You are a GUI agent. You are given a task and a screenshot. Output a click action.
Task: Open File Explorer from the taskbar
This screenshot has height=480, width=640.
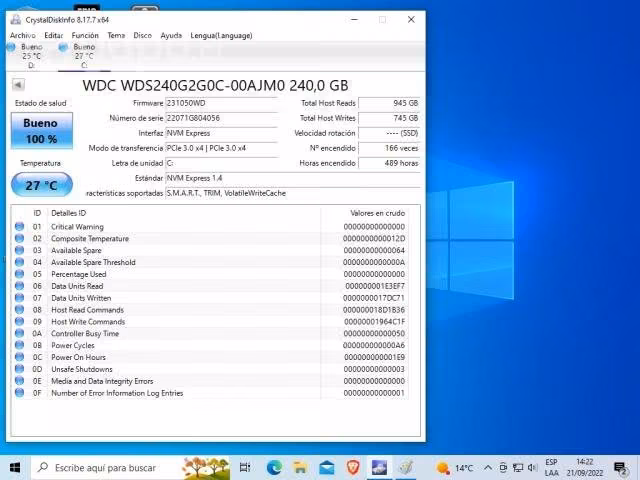pyautogui.click(x=300, y=468)
